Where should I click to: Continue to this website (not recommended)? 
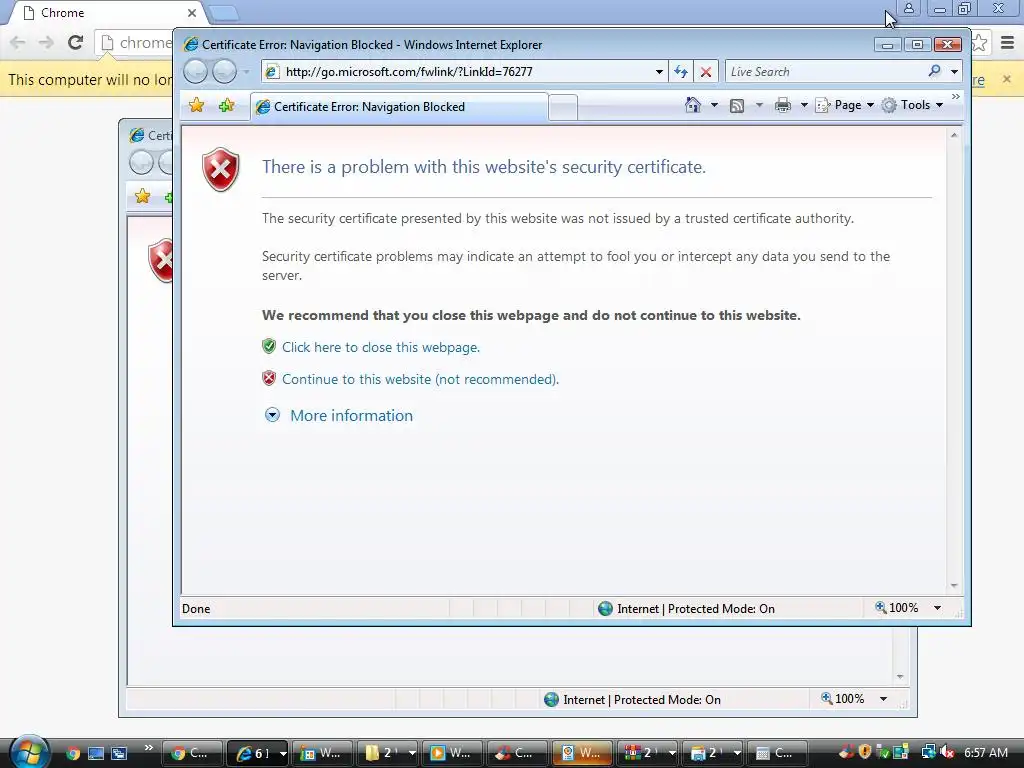point(420,379)
